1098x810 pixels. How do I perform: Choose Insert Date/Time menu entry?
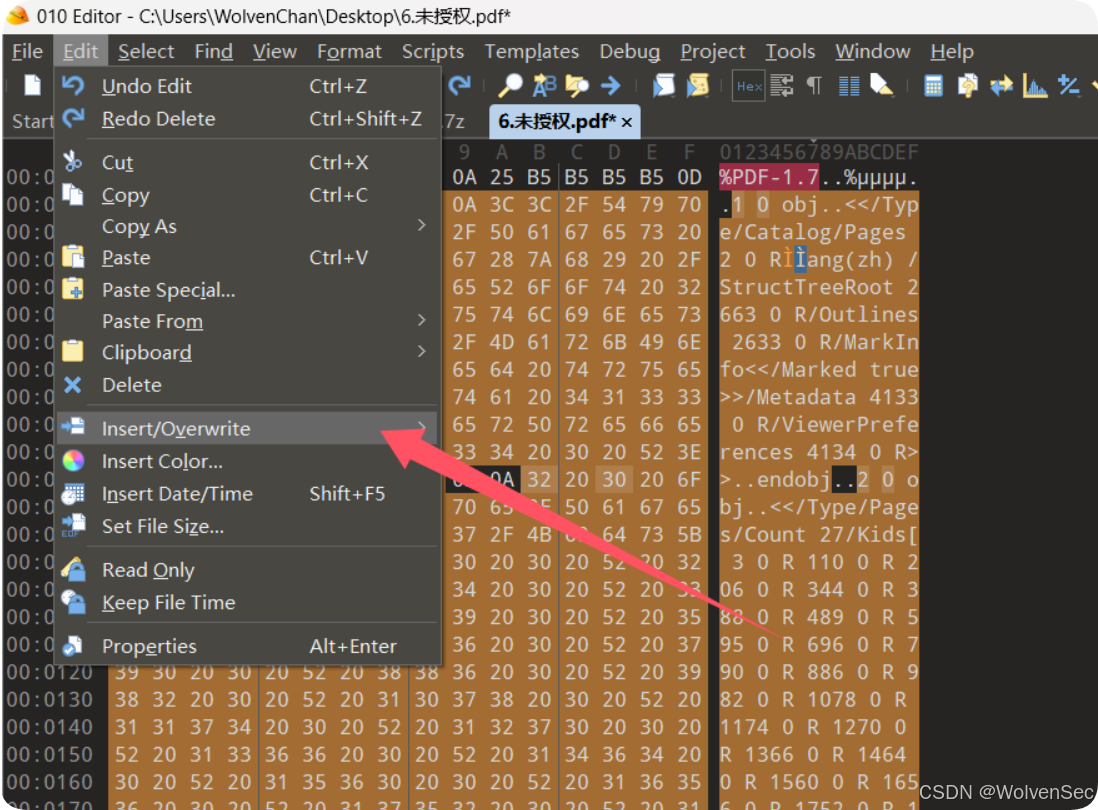point(247,494)
